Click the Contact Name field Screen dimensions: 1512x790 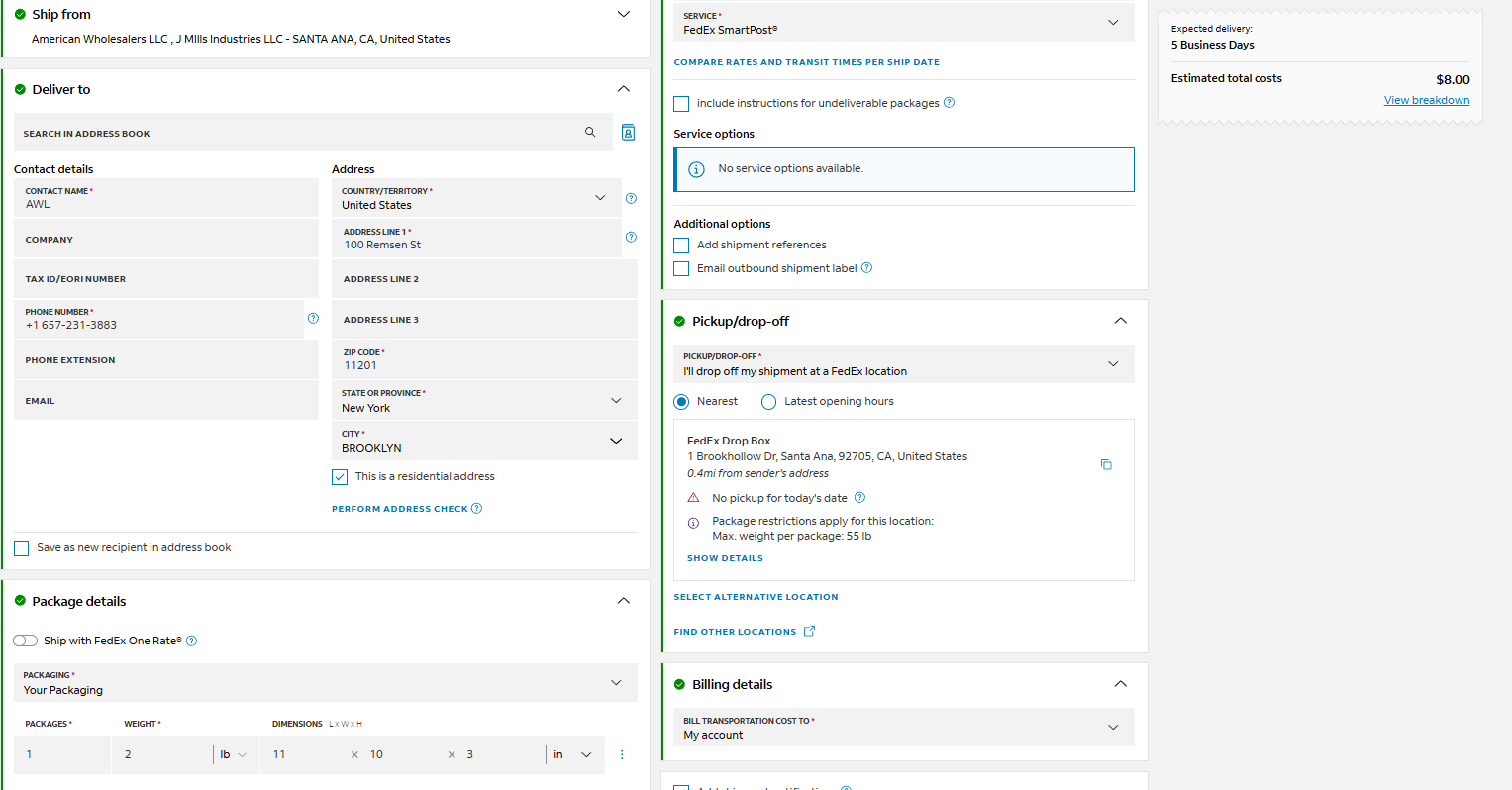[166, 198]
